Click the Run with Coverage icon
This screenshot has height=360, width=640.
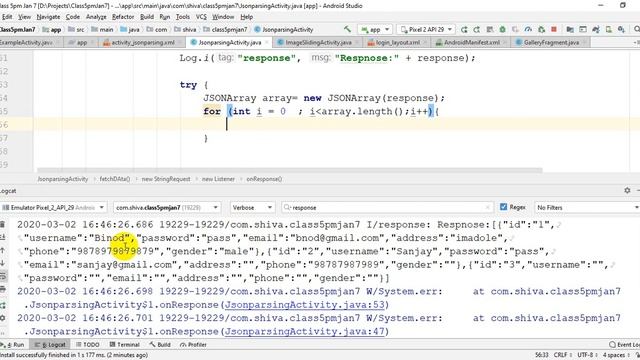point(515,29)
